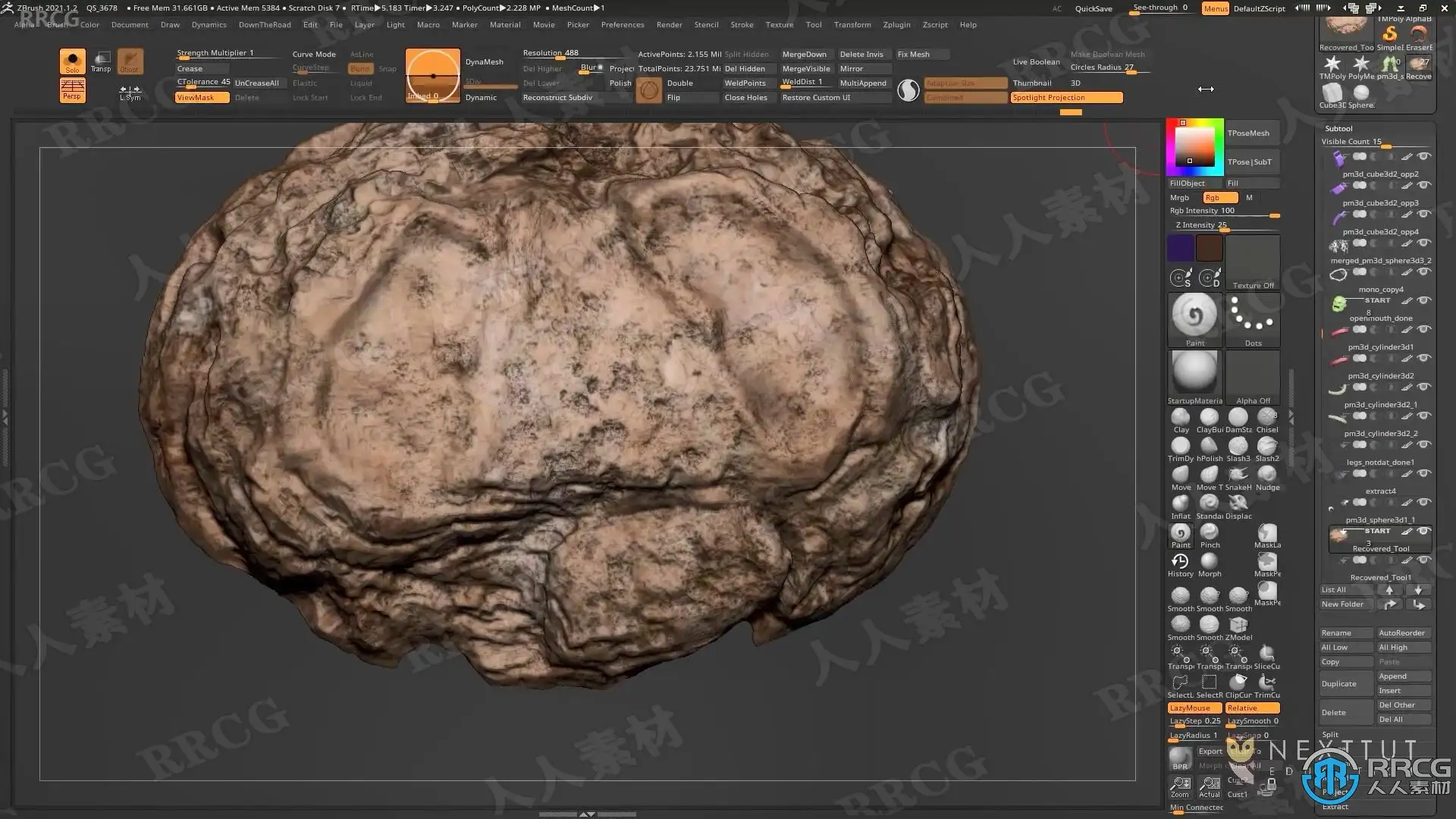Click the DynaMesh button
Viewport: 1456px width, 819px height.
tap(484, 61)
